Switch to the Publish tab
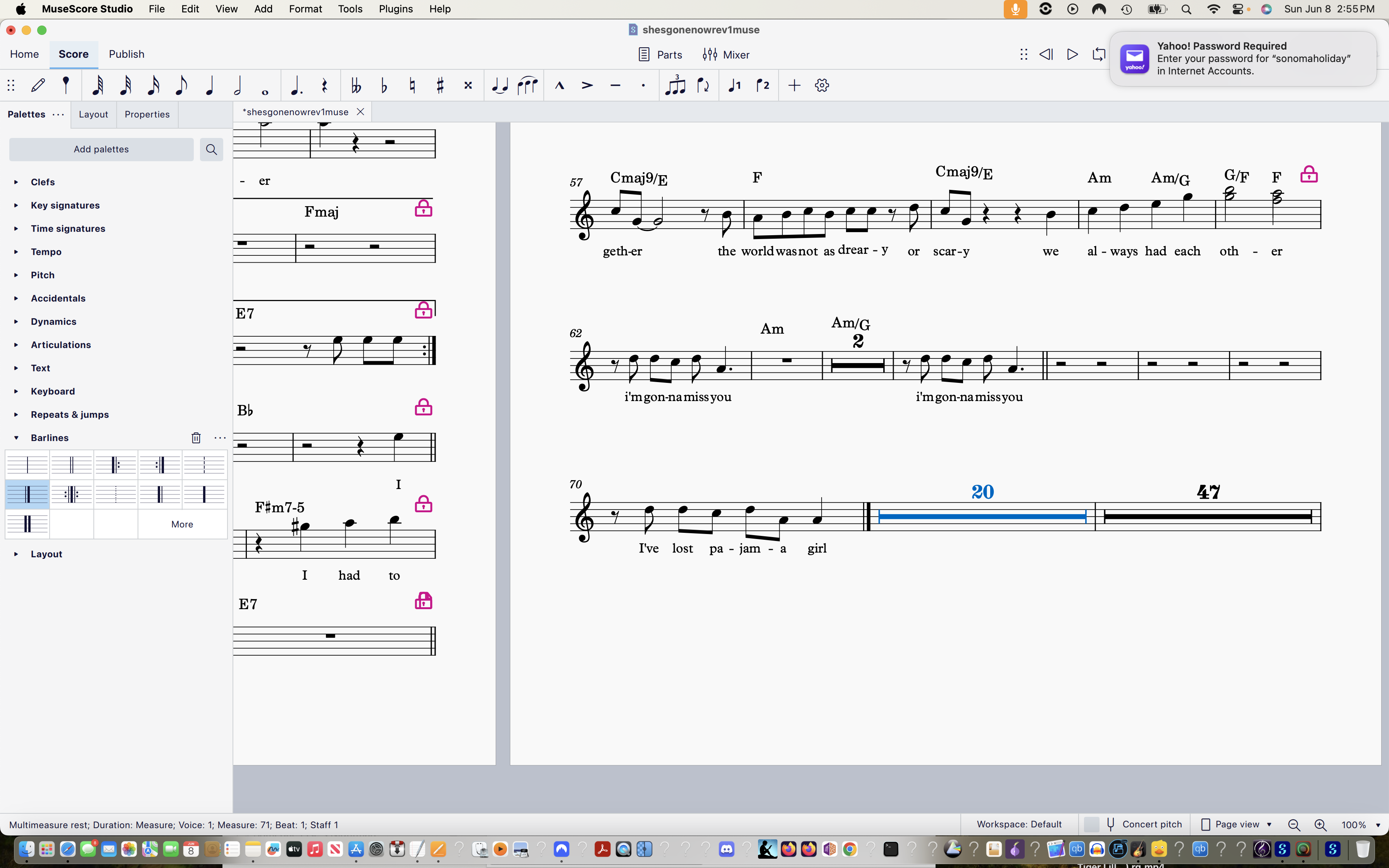 (126, 54)
